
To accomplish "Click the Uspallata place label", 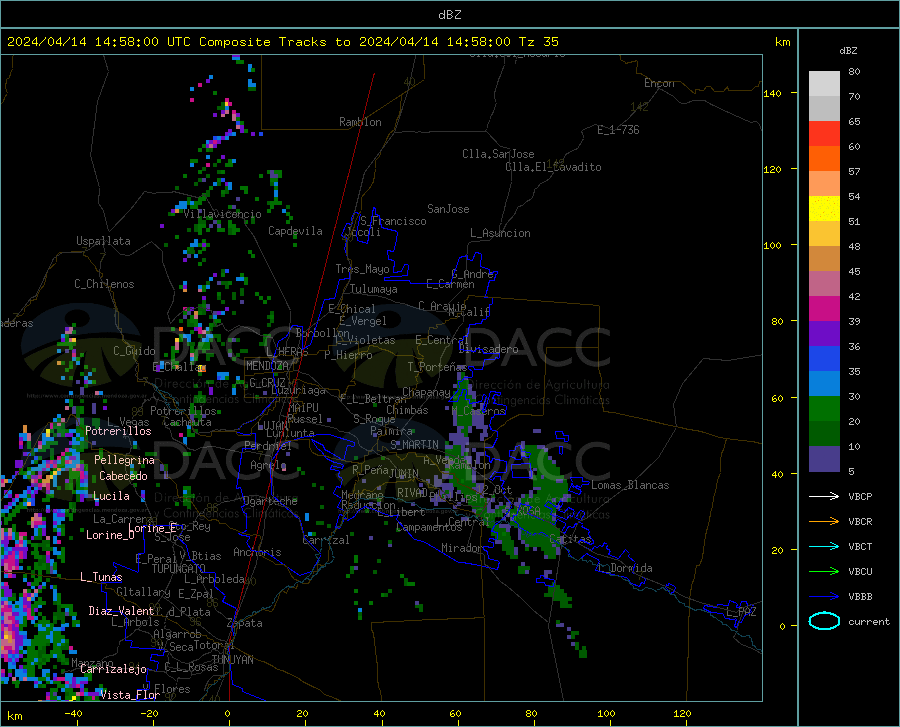I will (103, 241).
